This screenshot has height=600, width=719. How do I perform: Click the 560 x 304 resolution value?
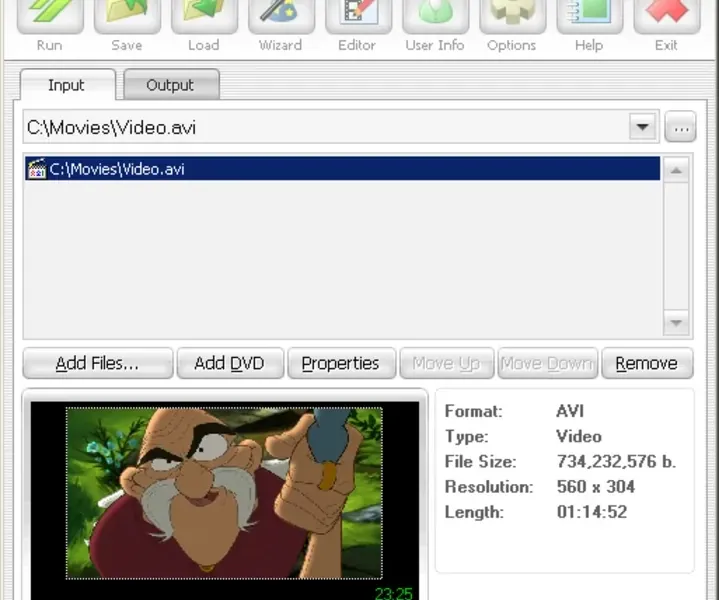[596, 487]
